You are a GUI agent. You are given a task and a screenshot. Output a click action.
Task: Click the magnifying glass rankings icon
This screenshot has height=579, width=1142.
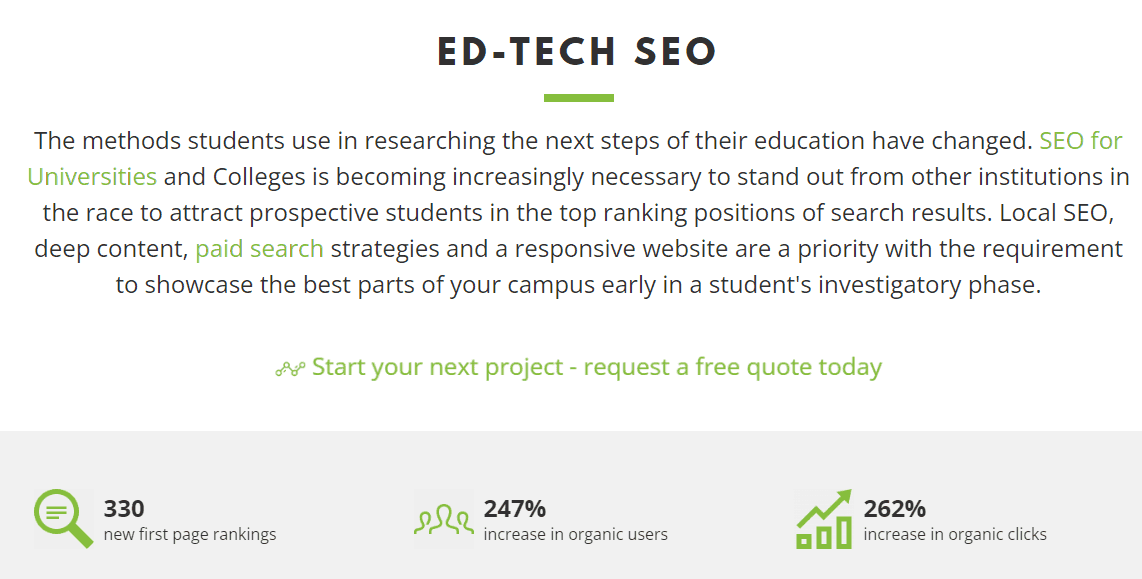click(63, 519)
